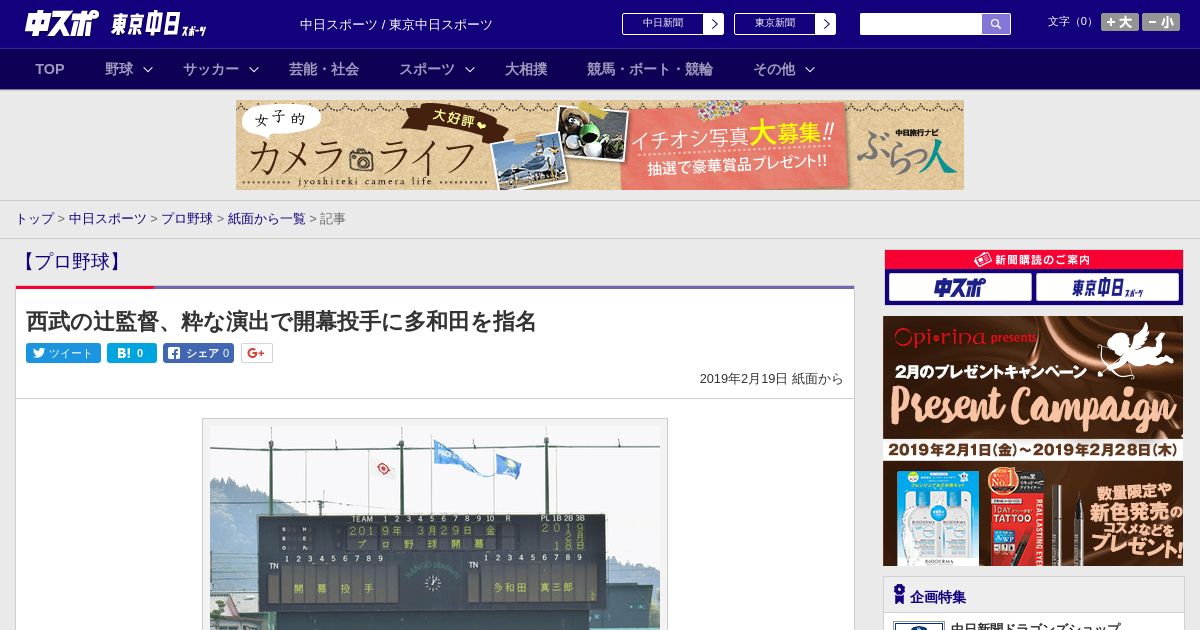Click the 企画特集 ribbon icon
The image size is (1200, 630).
[x=899, y=595]
